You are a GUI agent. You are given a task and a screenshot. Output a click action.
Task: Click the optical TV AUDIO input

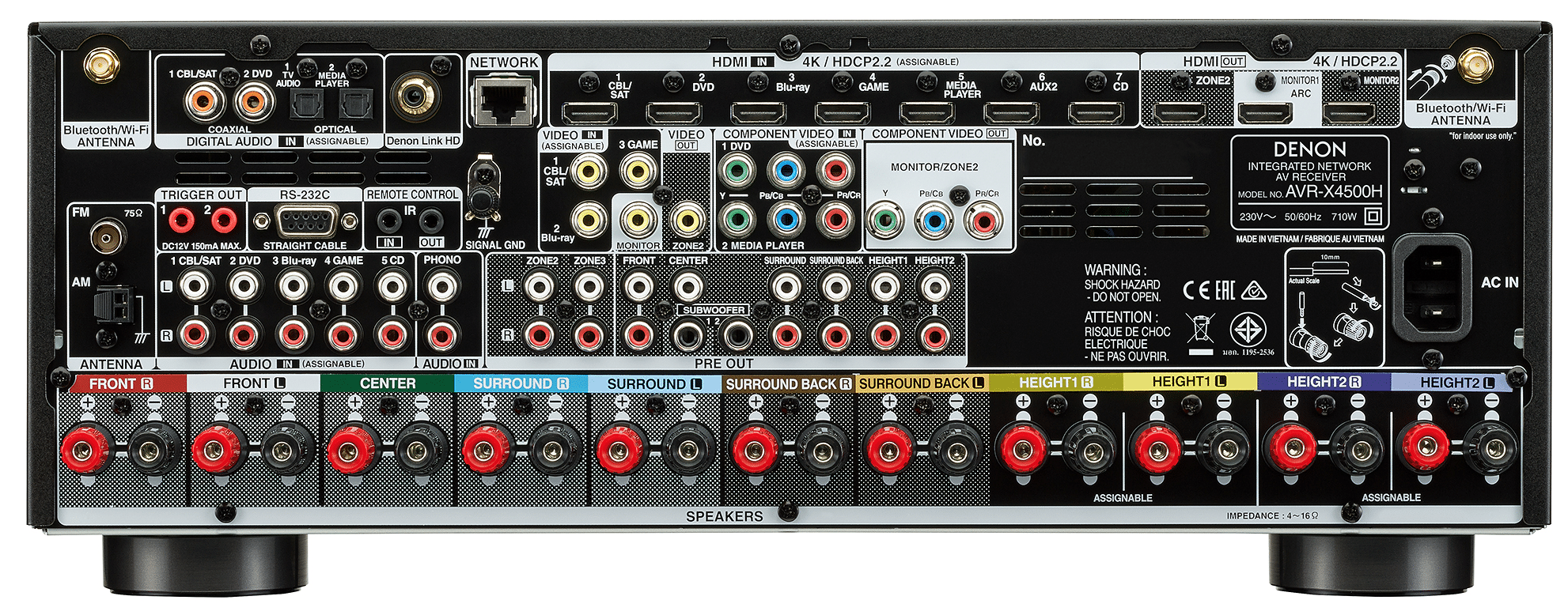pos(306,103)
